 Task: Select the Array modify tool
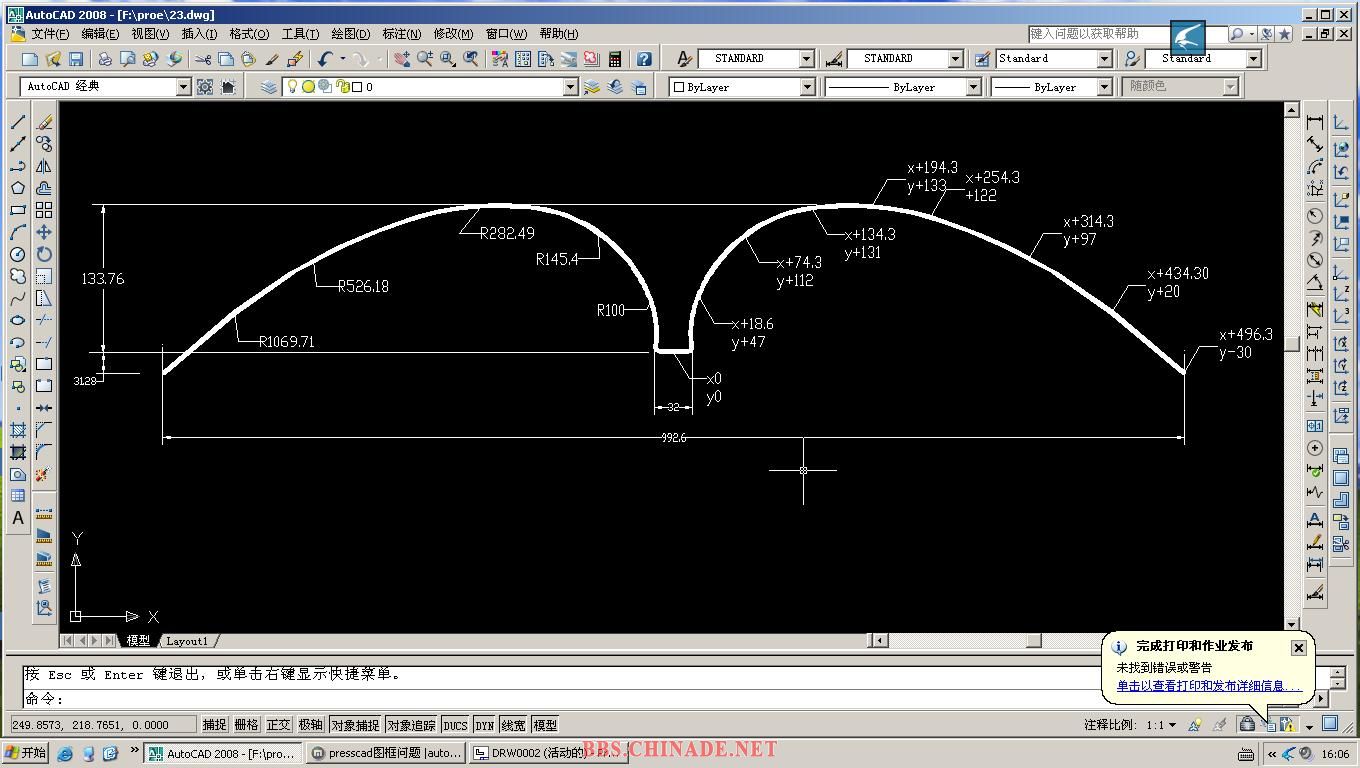tap(44, 210)
